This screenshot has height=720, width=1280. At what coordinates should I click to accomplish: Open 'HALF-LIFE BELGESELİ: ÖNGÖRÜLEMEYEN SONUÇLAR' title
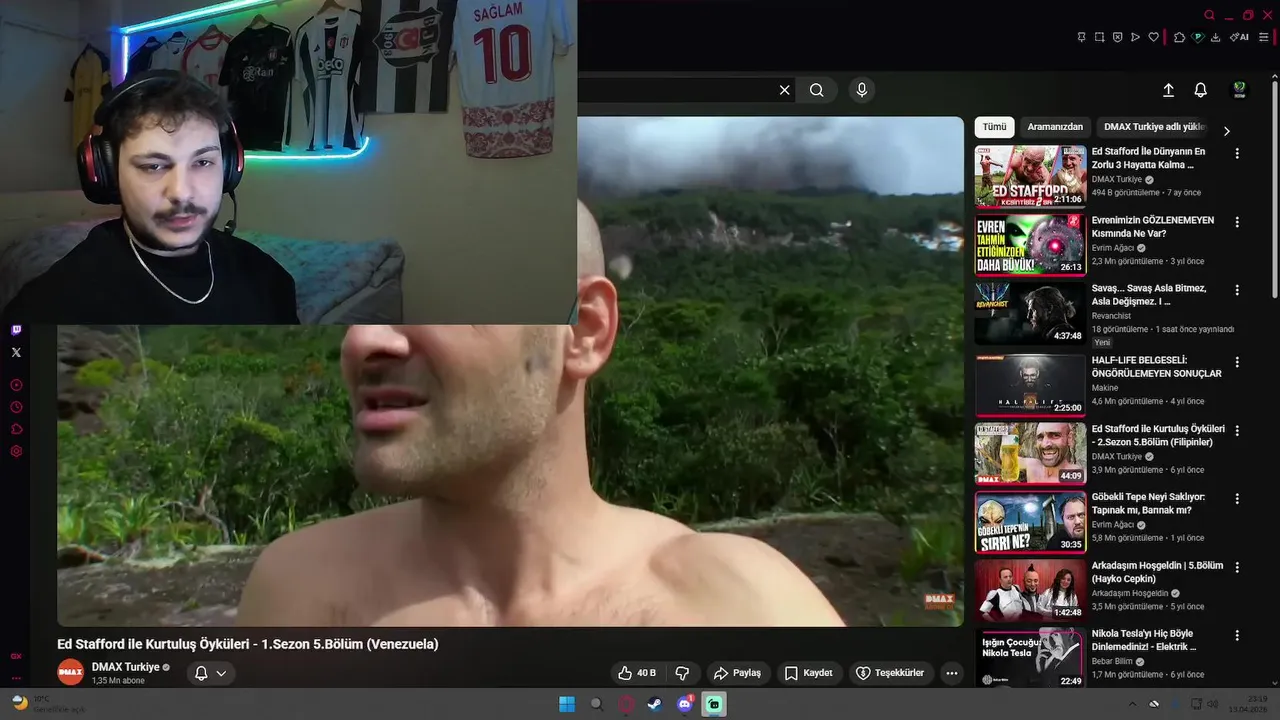(1156, 367)
